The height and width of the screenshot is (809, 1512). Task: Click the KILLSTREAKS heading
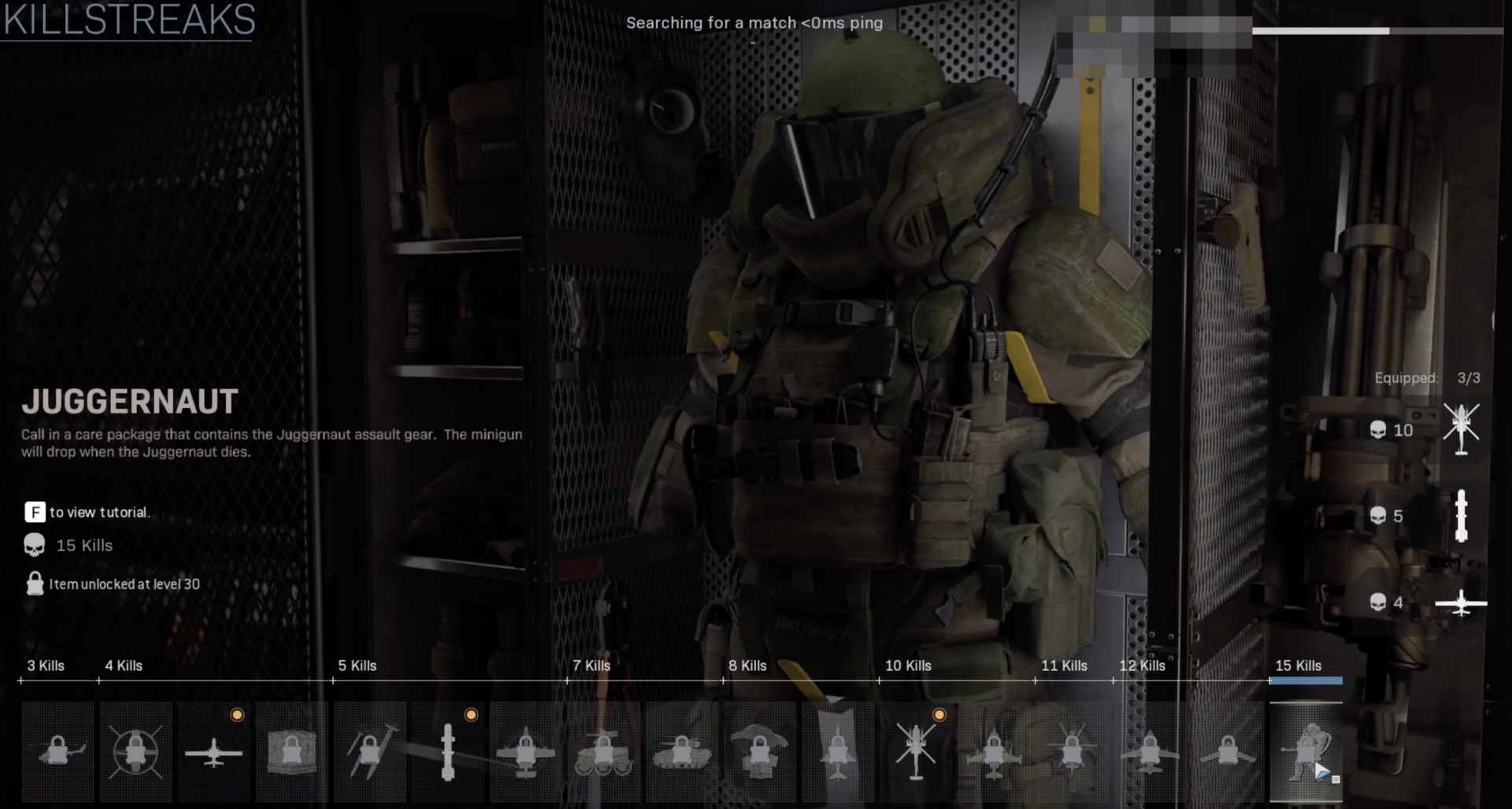click(126, 21)
